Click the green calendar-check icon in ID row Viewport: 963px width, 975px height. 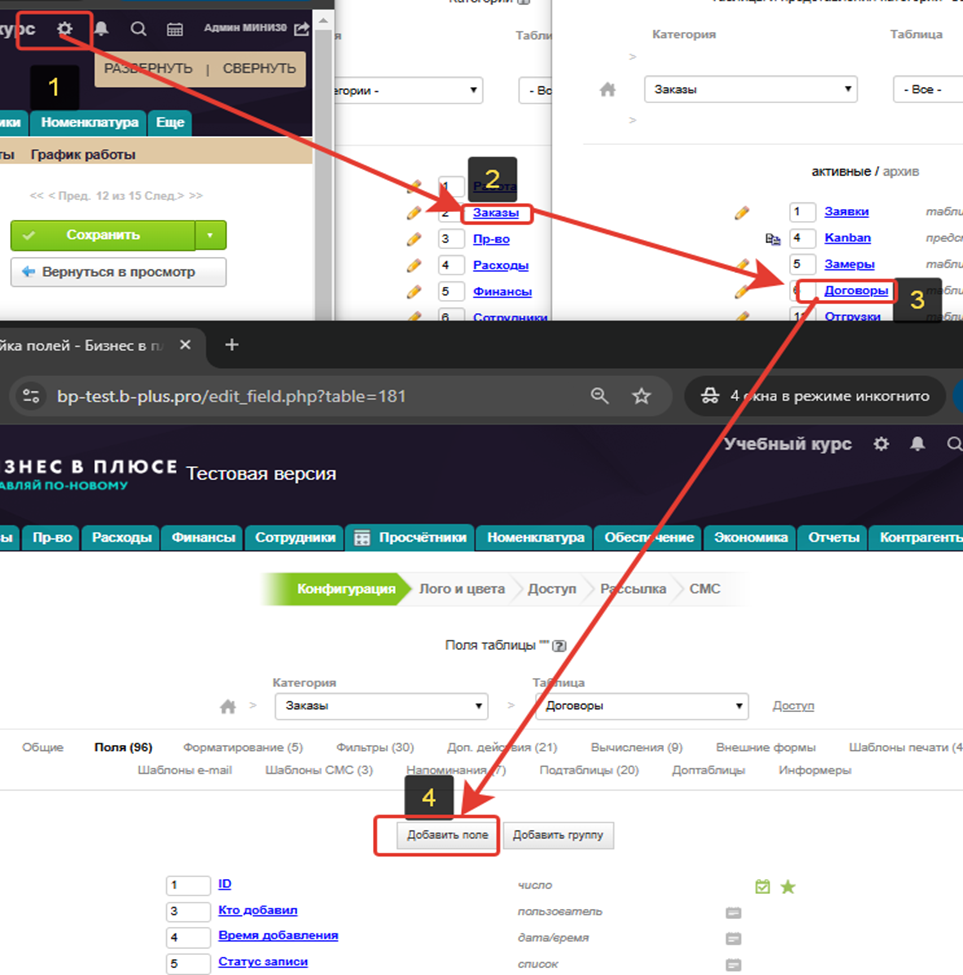(763, 887)
